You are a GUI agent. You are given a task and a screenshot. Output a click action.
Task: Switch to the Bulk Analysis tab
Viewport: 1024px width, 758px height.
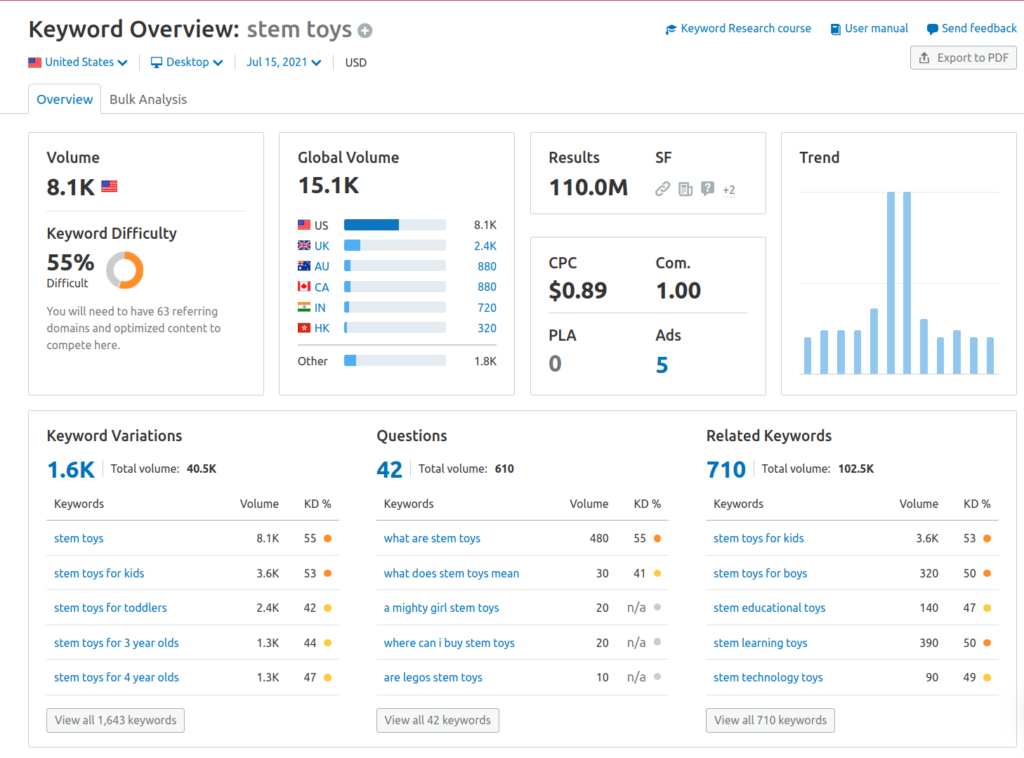tap(148, 99)
